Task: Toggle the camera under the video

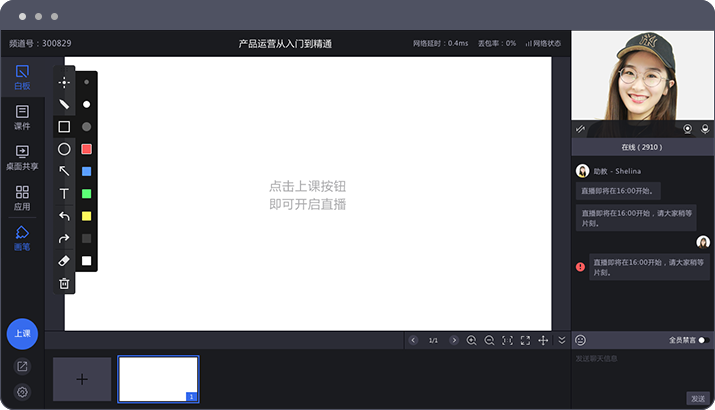Action: coord(687,128)
